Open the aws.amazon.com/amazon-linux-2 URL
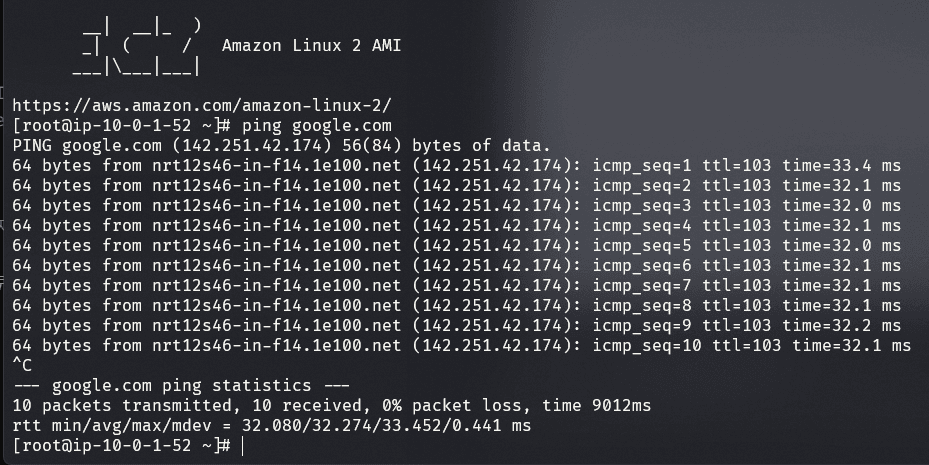 [201, 104]
